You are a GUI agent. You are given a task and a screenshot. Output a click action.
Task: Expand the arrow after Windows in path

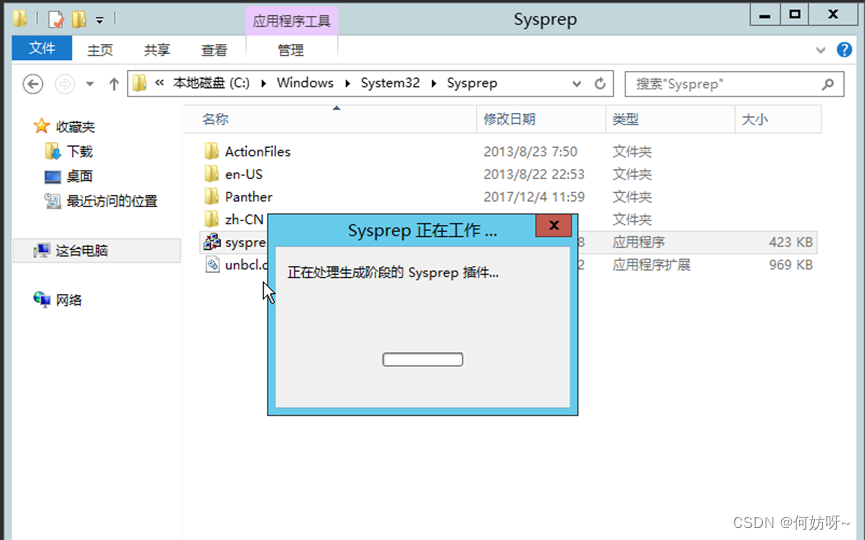tap(348, 83)
